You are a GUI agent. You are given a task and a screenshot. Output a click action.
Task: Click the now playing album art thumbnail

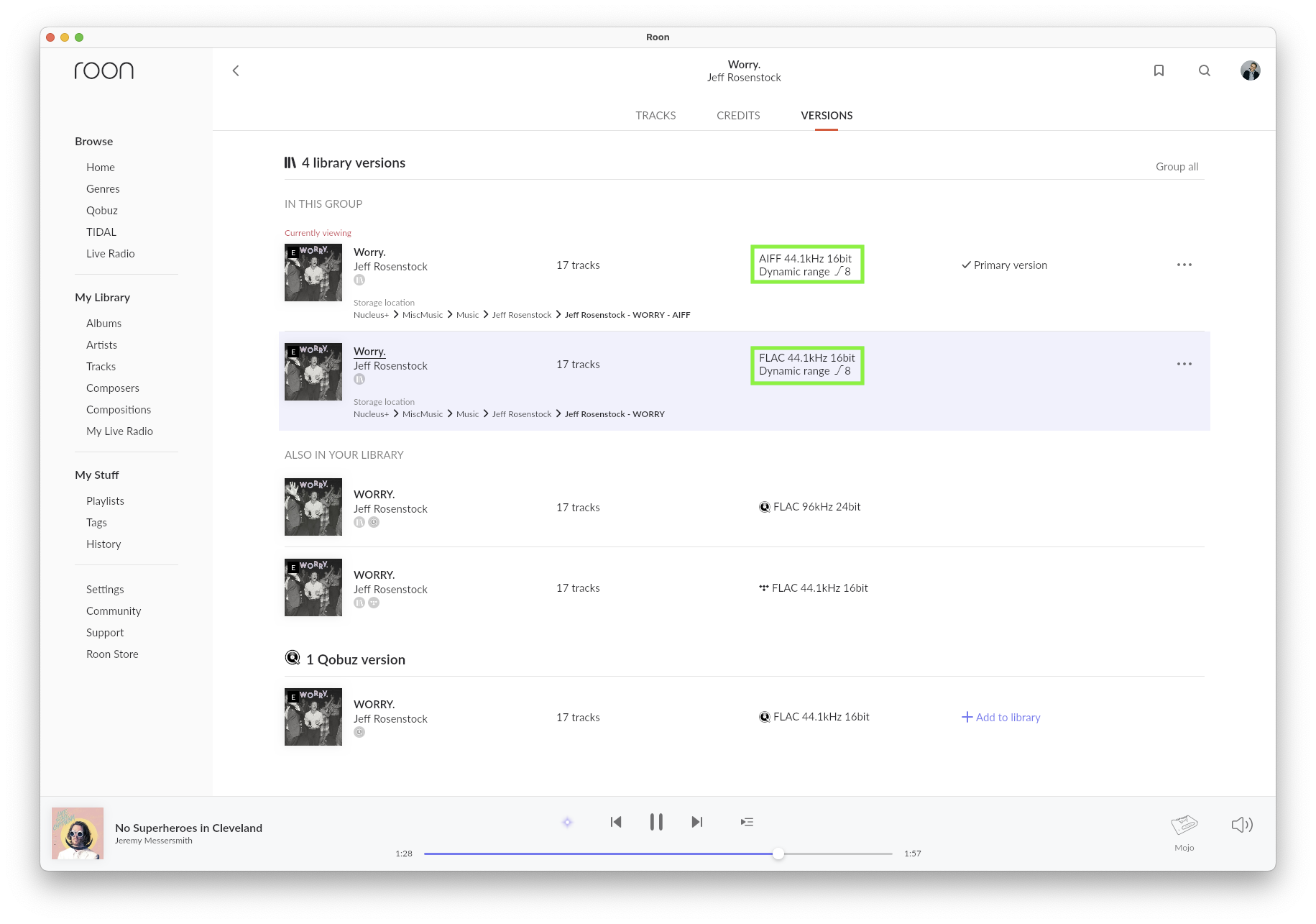78,833
